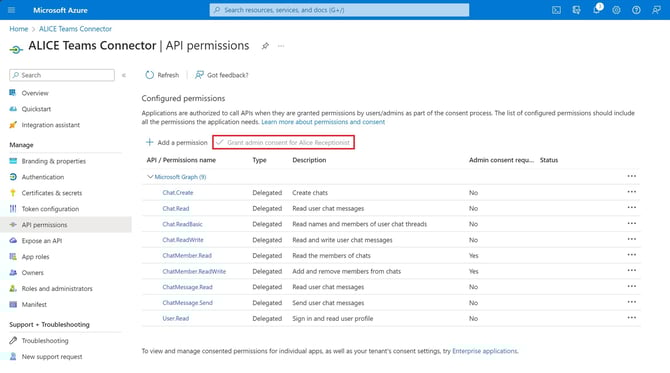Viewport: 670px width, 373px height.
Task: Open the Chat.ReadWrite permission link
Action: coord(183,240)
